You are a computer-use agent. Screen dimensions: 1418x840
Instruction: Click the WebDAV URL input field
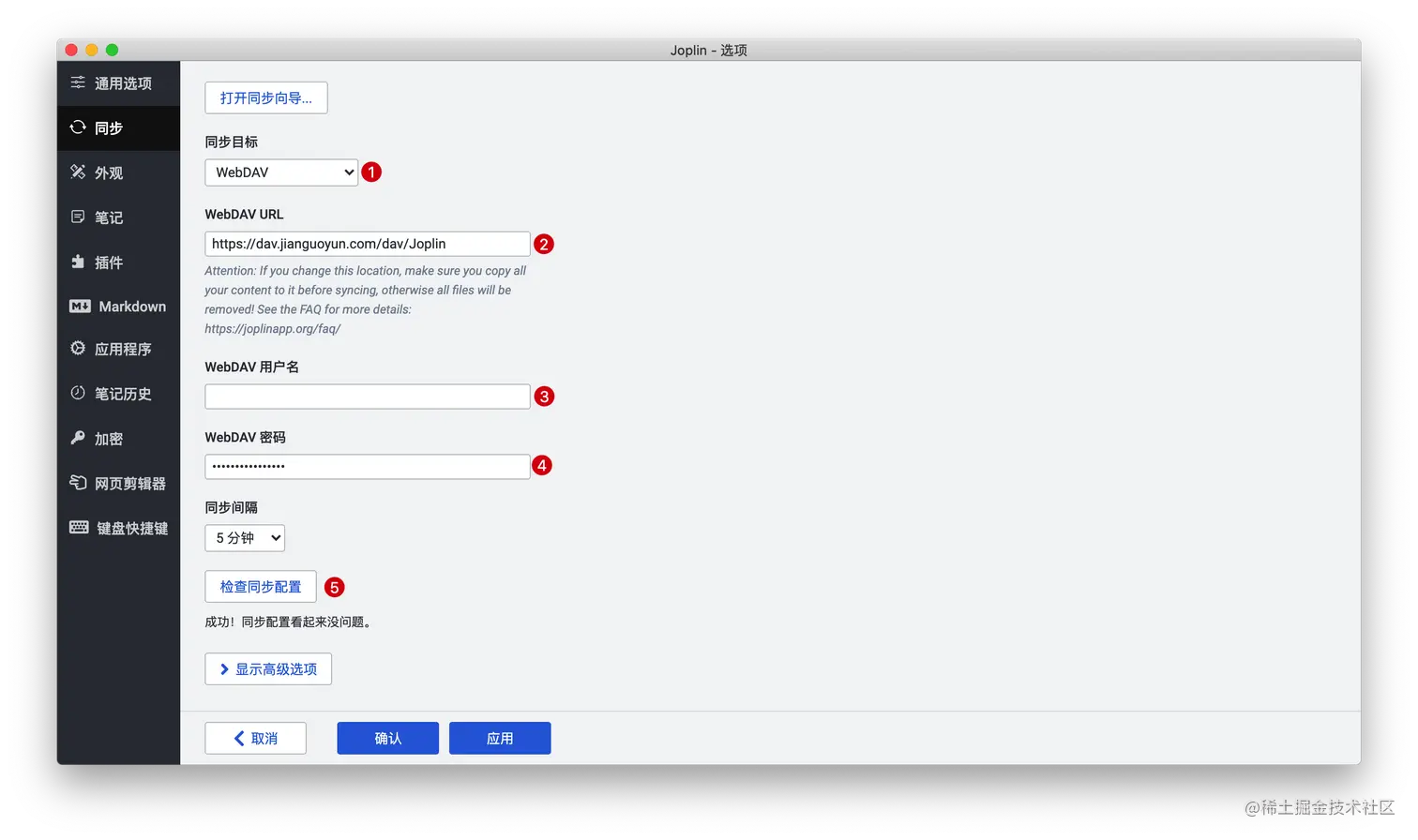coord(368,244)
